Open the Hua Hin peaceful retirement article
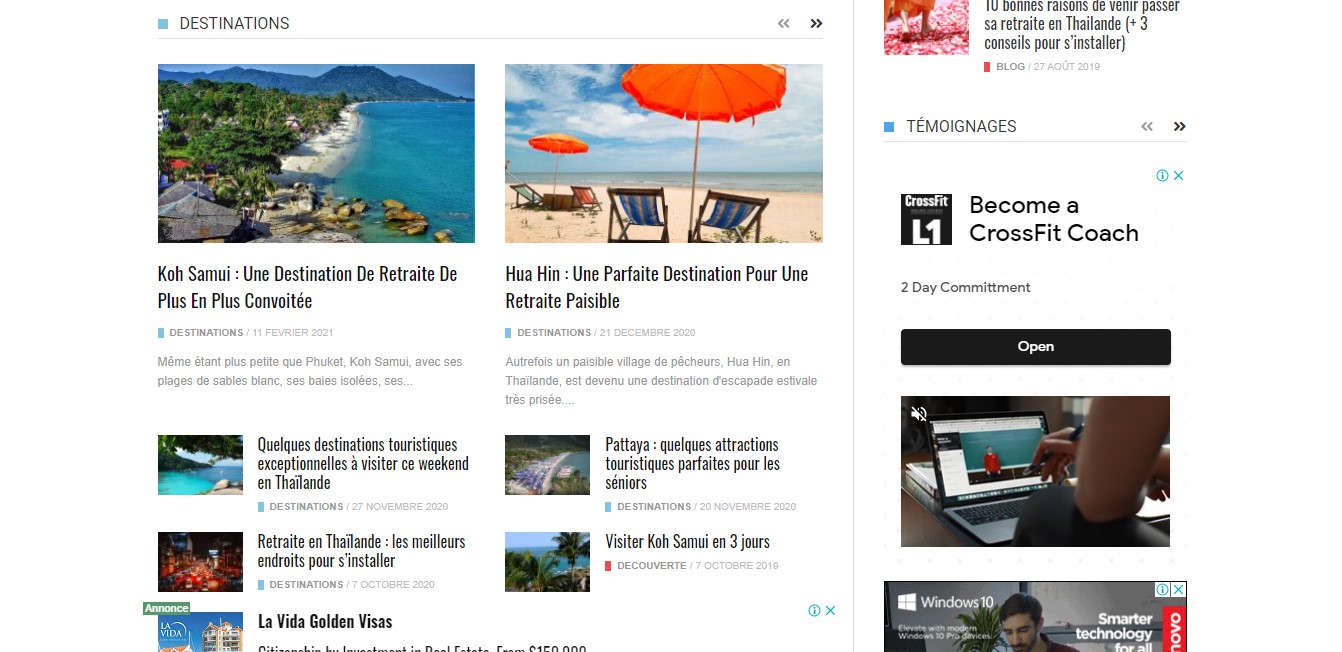The width and height of the screenshot is (1342, 652). 656,287
